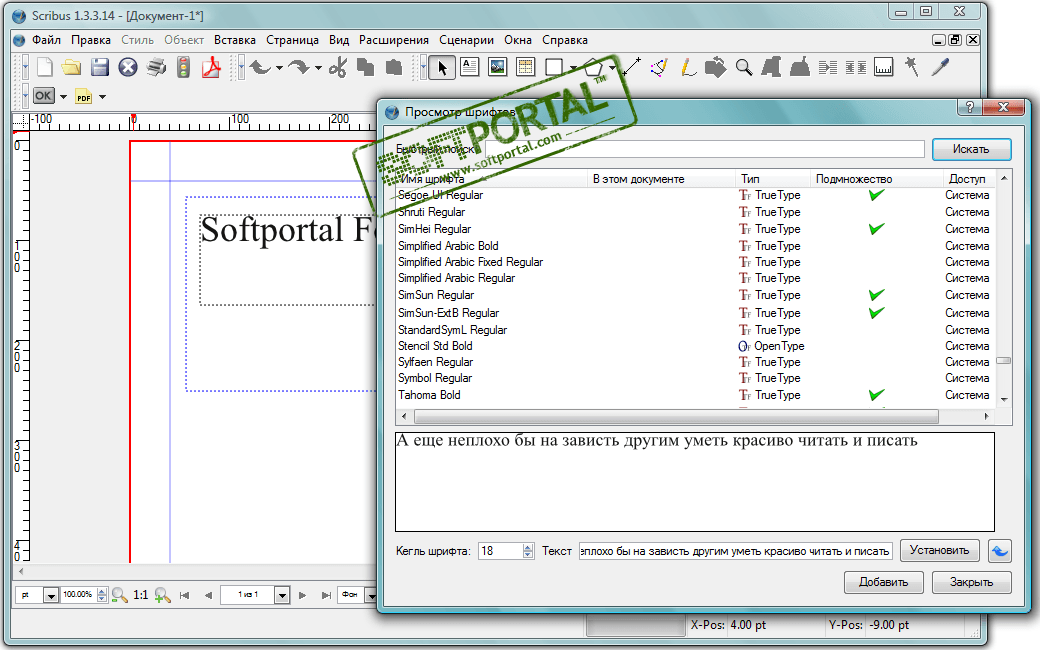Cut selection with the scissors icon
1040x650 pixels.
point(338,67)
